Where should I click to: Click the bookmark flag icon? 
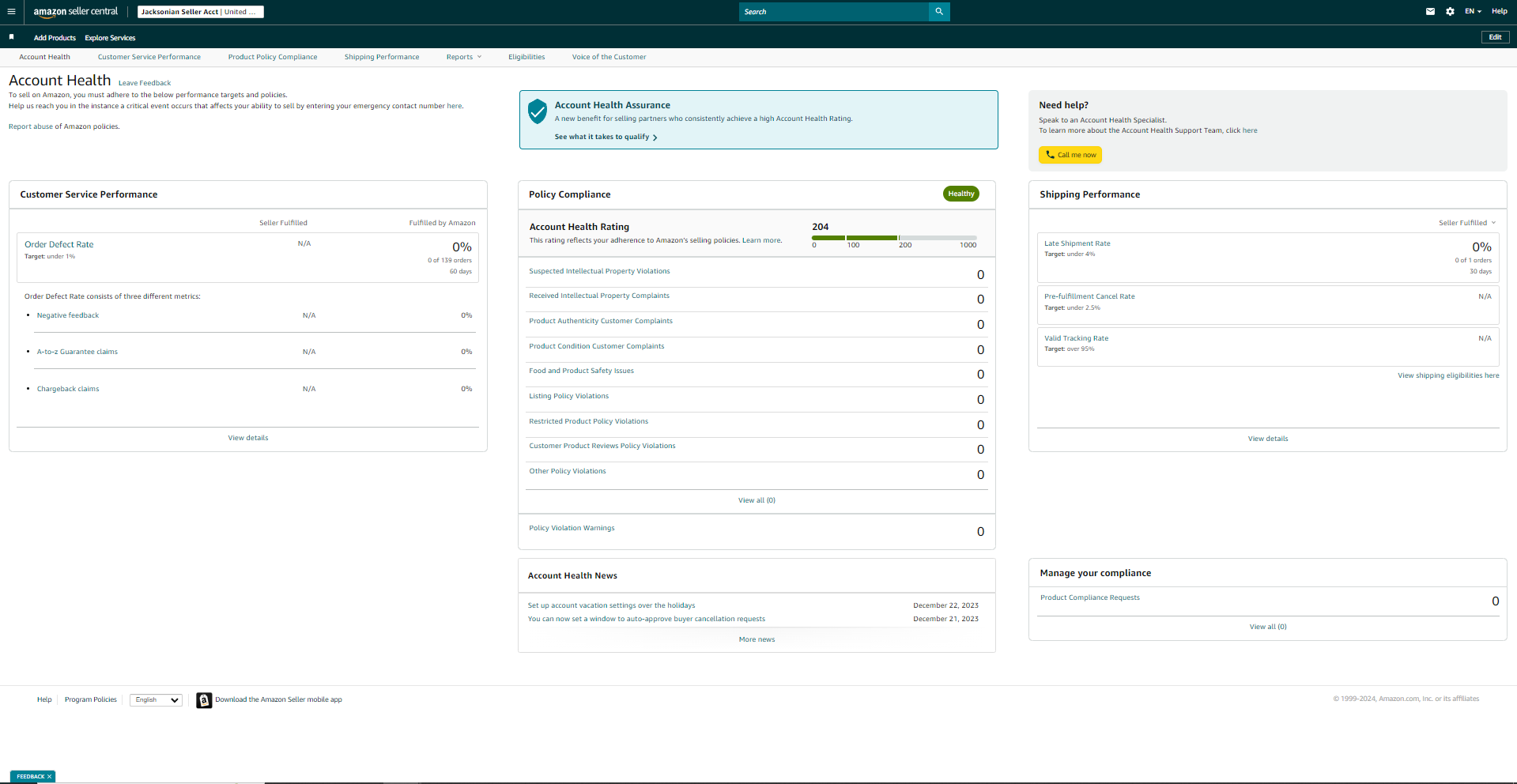(11, 37)
